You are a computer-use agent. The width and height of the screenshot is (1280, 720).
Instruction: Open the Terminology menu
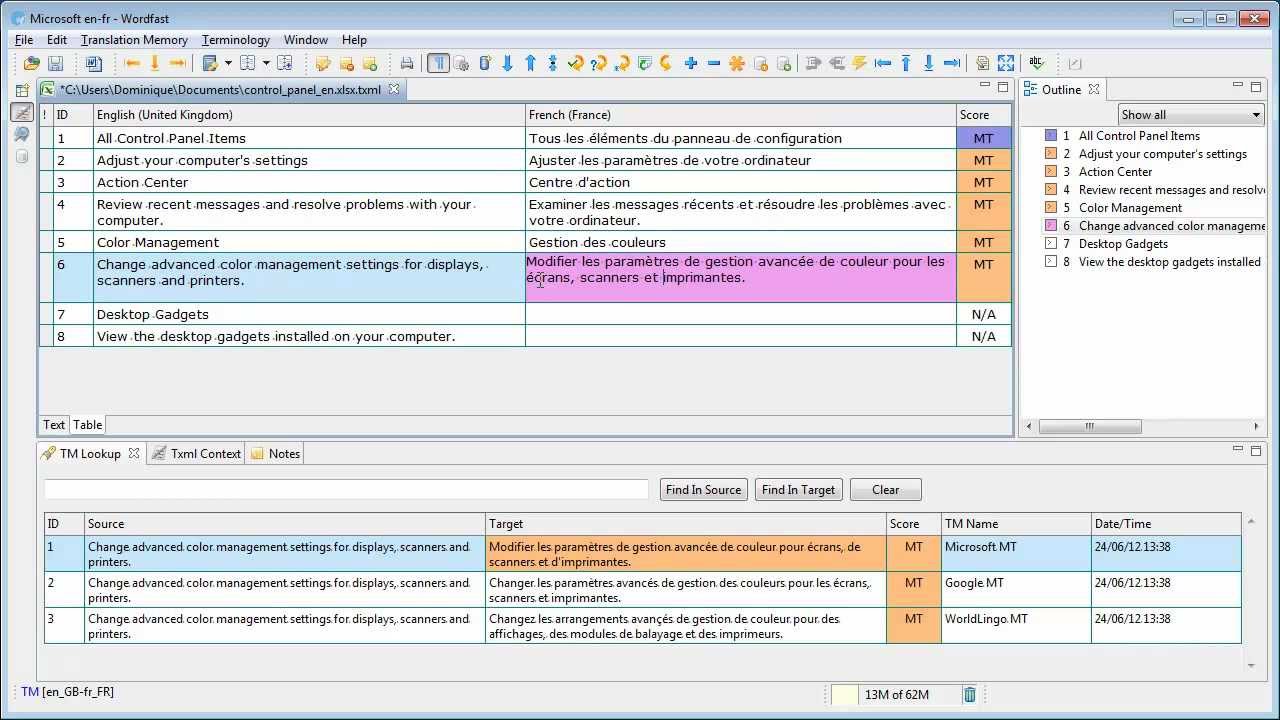point(236,40)
